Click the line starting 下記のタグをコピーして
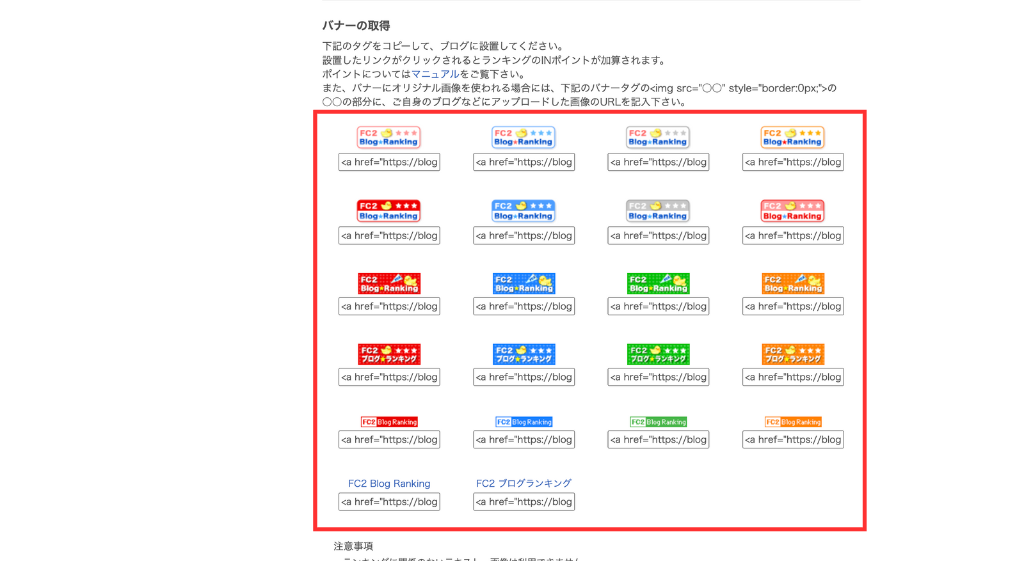 pos(443,46)
